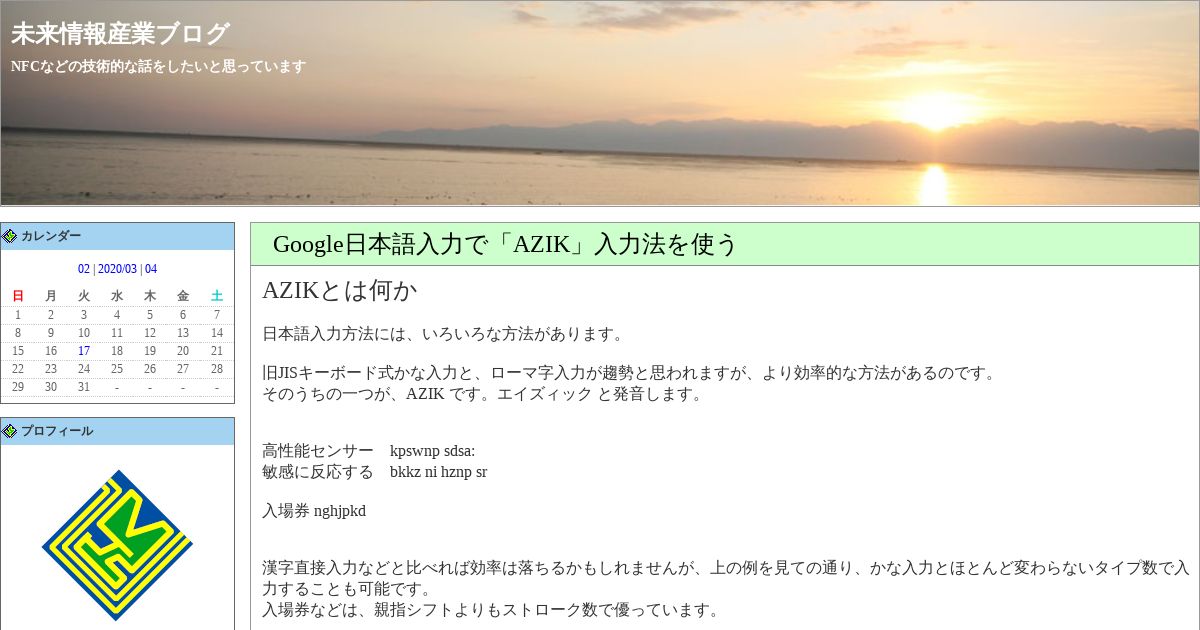Image resolution: width=1200 pixels, height=630 pixels.
Task: Open the 2020/03 calendar month link
Action: [x=117, y=269]
